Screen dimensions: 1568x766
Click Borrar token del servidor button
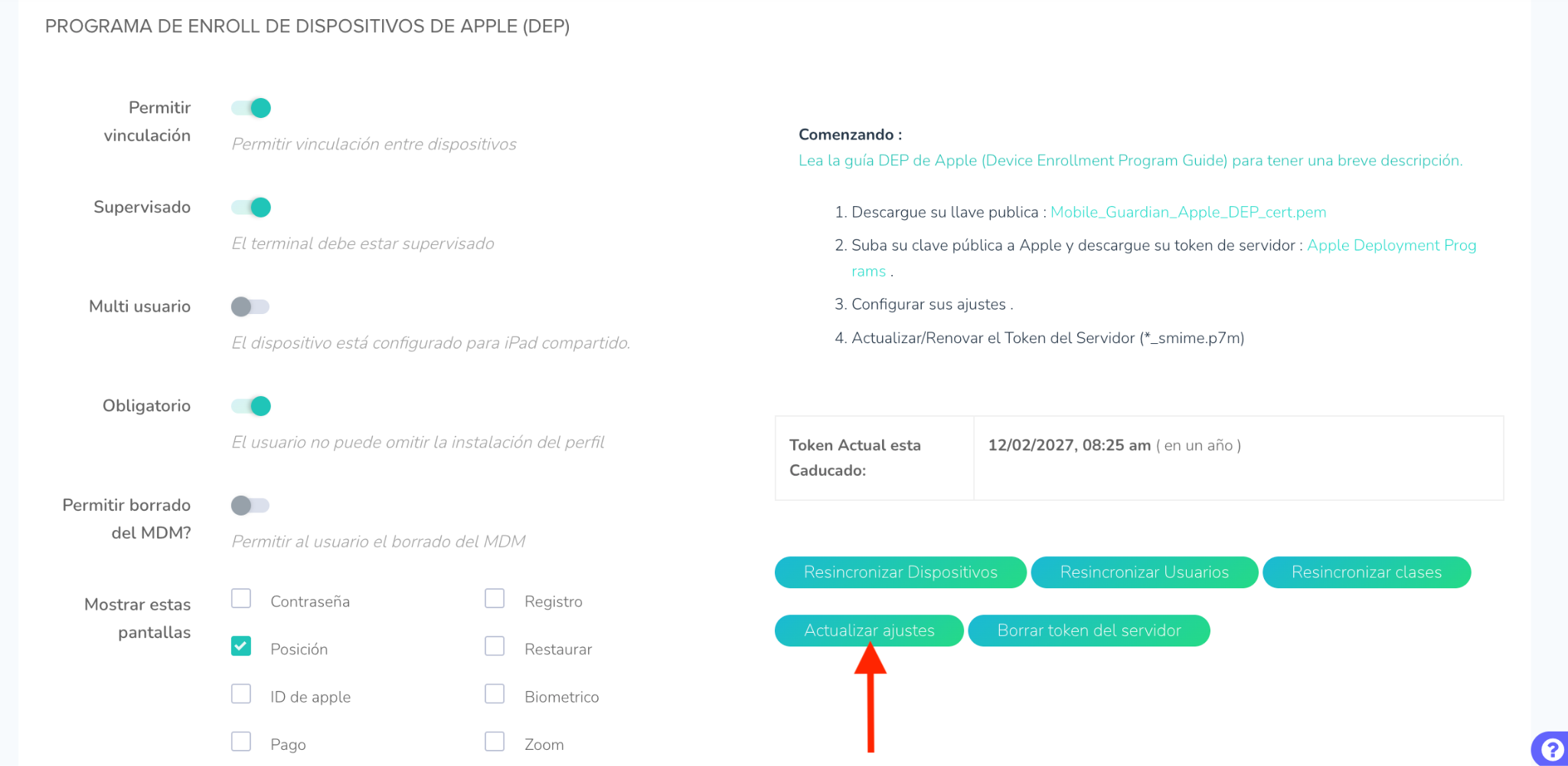coord(1089,630)
